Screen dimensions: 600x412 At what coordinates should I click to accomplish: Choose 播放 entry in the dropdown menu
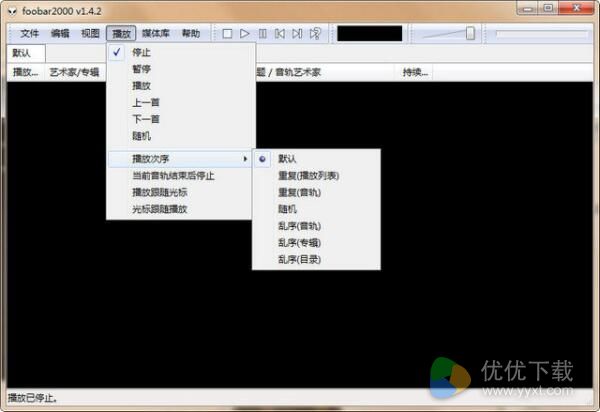tap(181, 86)
